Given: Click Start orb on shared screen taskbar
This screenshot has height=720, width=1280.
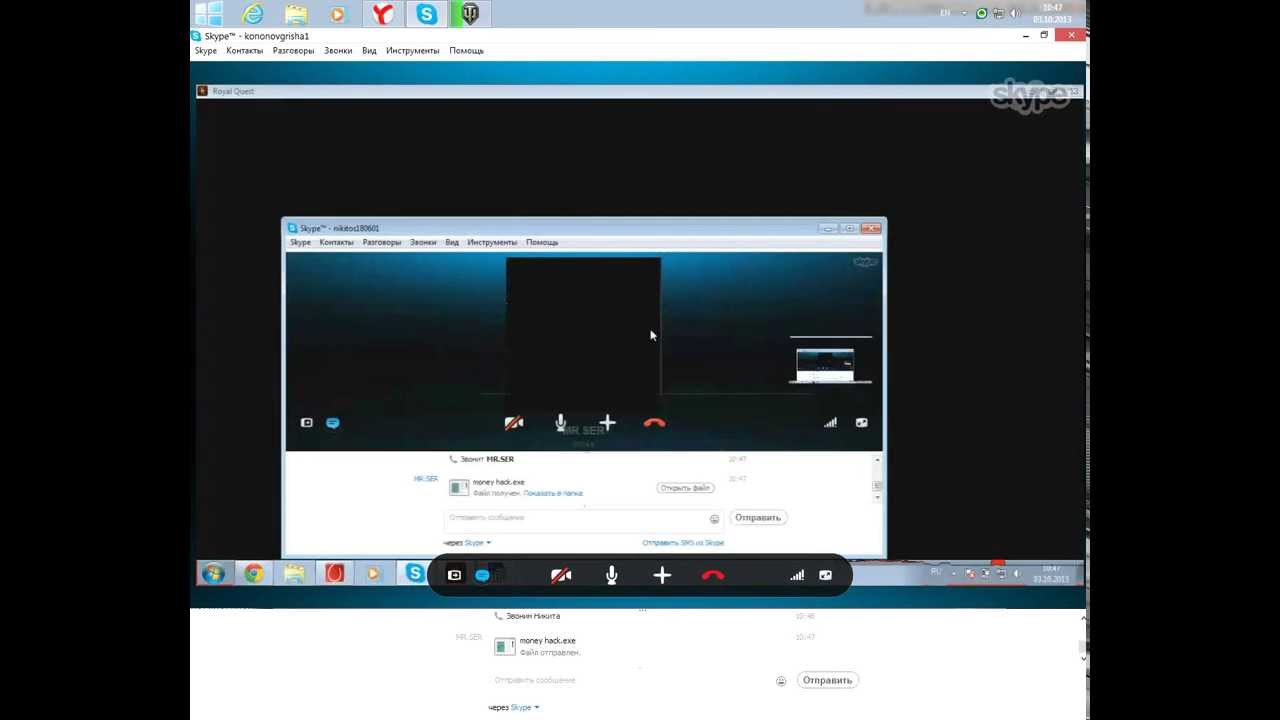Looking at the screenshot, I should point(213,574).
